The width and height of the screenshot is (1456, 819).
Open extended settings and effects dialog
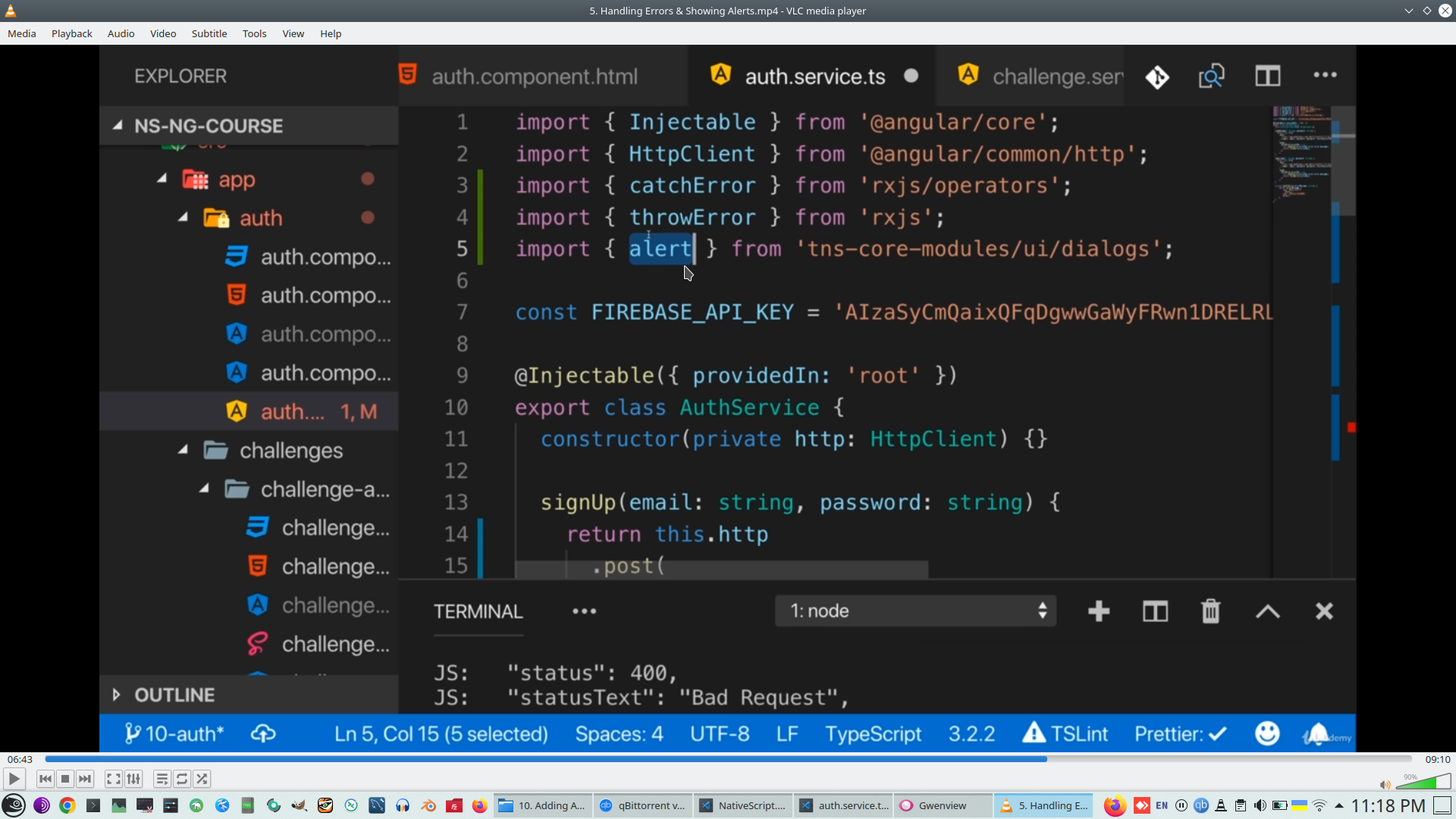(133, 779)
